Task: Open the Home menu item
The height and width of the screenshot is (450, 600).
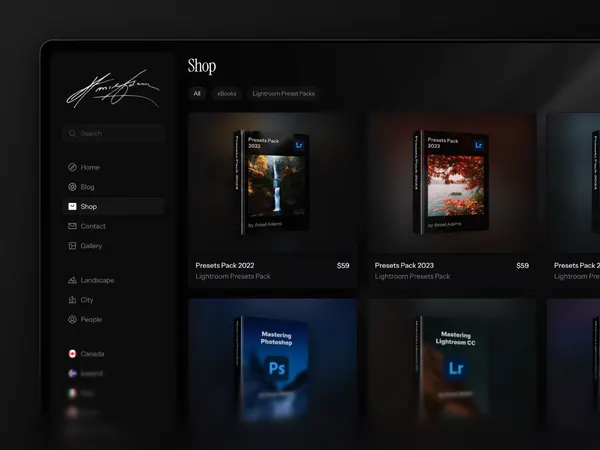Action: pos(113,167)
